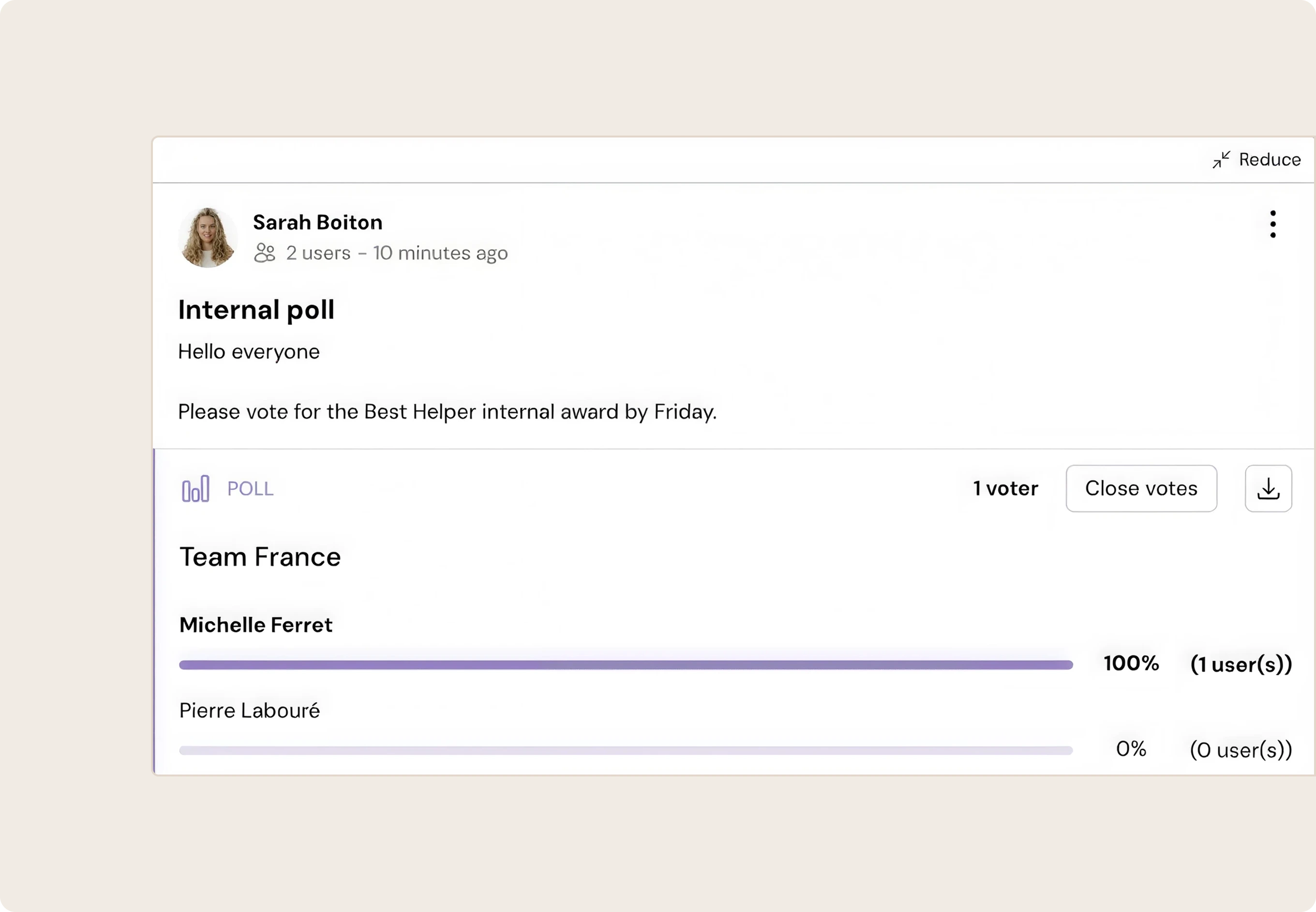Image resolution: width=1316 pixels, height=912 pixels.
Task: Click the Close votes button
Action: point(1141,488)
